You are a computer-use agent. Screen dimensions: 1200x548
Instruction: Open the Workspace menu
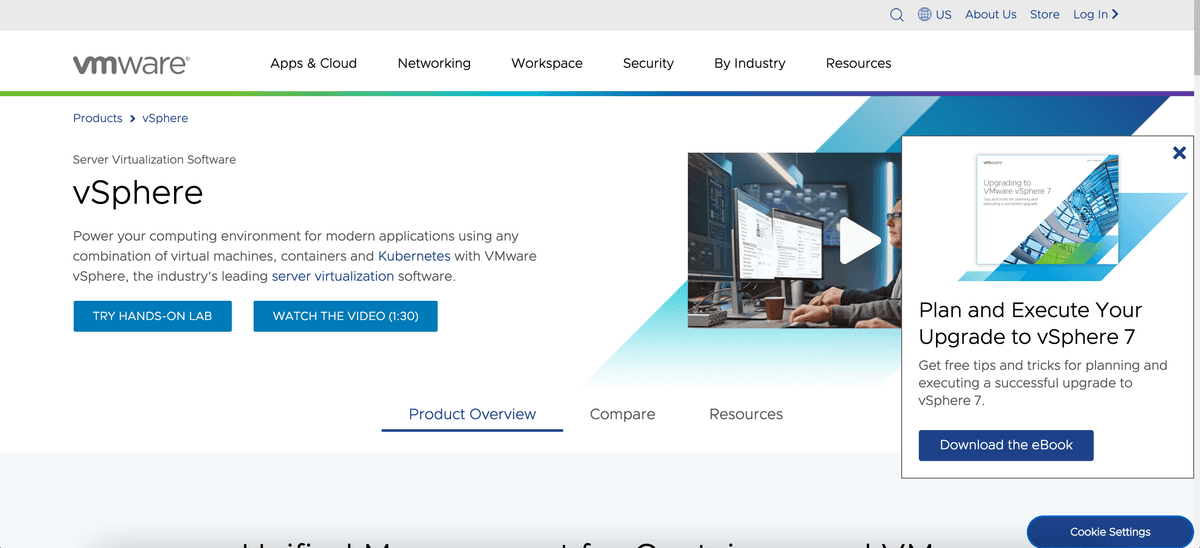[547, 63]
